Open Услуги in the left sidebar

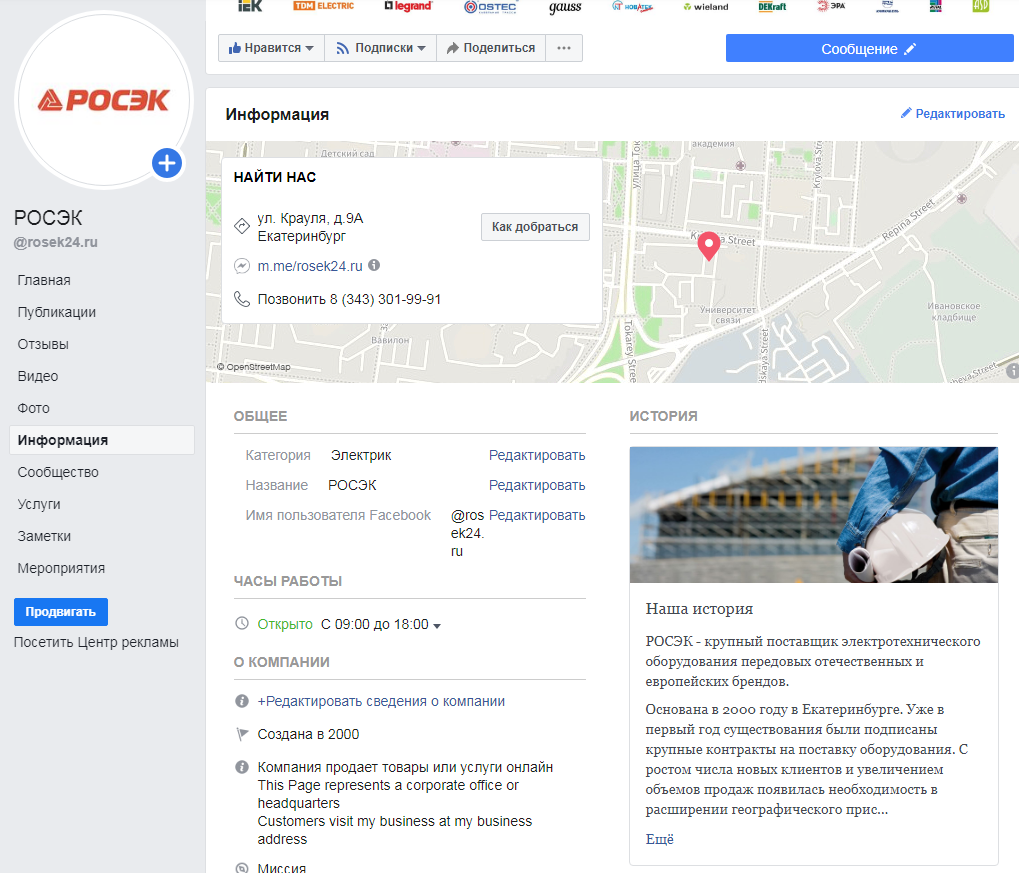(x=39, y=504)
